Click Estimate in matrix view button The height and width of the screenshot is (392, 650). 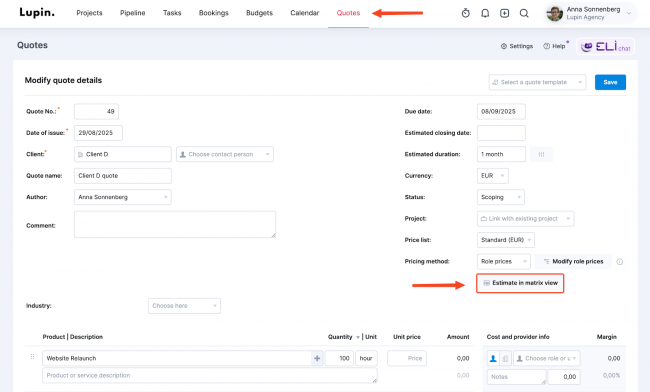tap(520, 283)
